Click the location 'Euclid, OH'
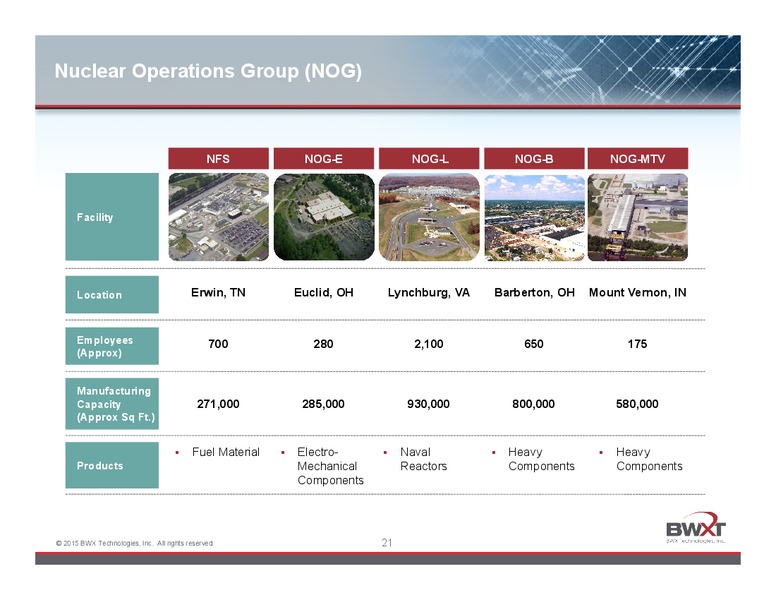 [324, 293]
